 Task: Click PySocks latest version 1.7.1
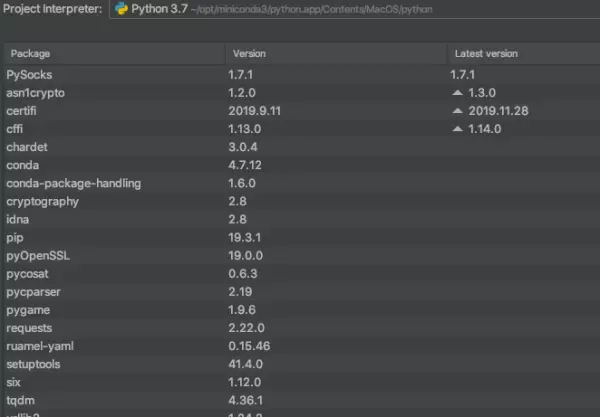pyautogui.click(x=462, y=75)
